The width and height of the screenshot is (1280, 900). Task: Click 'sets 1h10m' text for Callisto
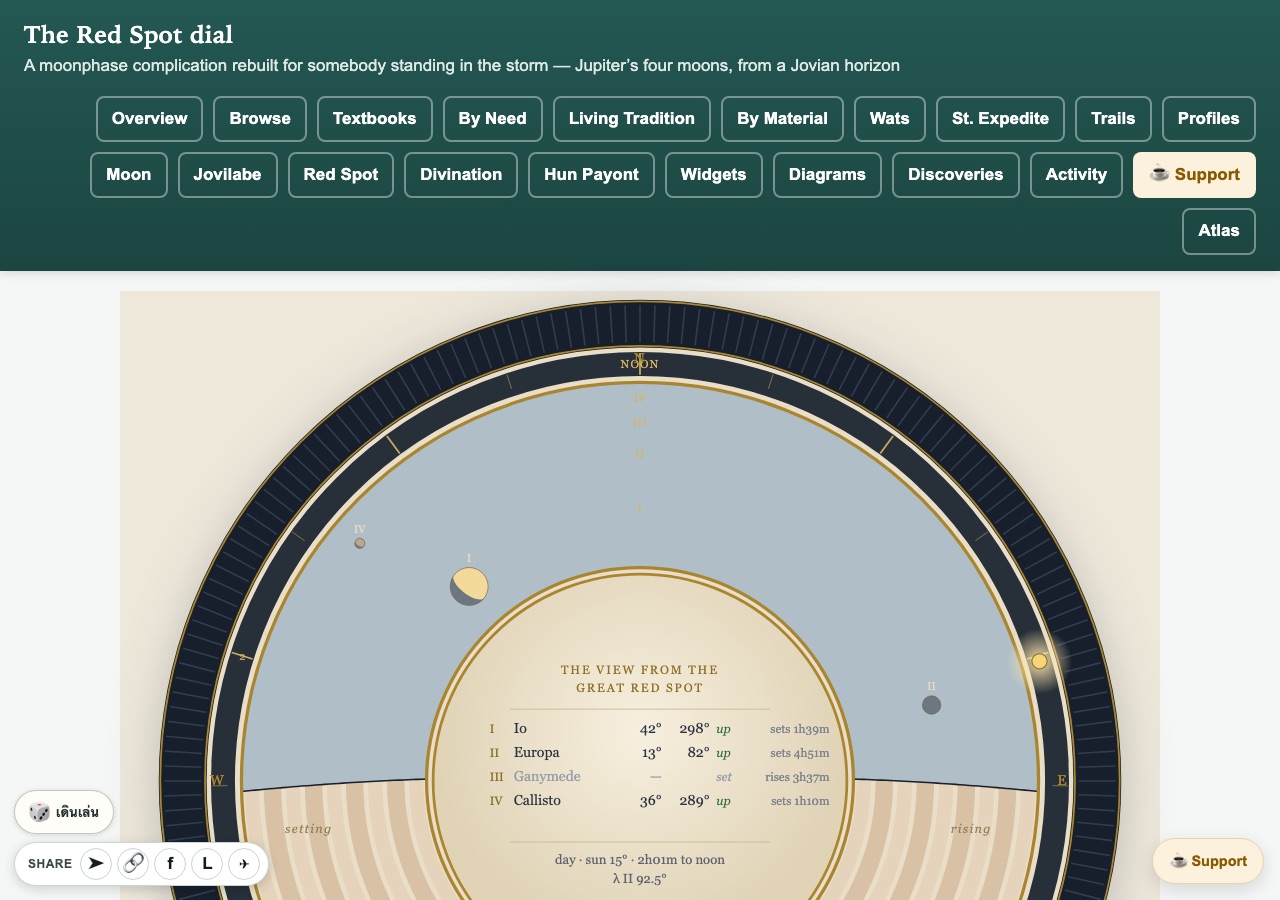click(x=800, y=801)
